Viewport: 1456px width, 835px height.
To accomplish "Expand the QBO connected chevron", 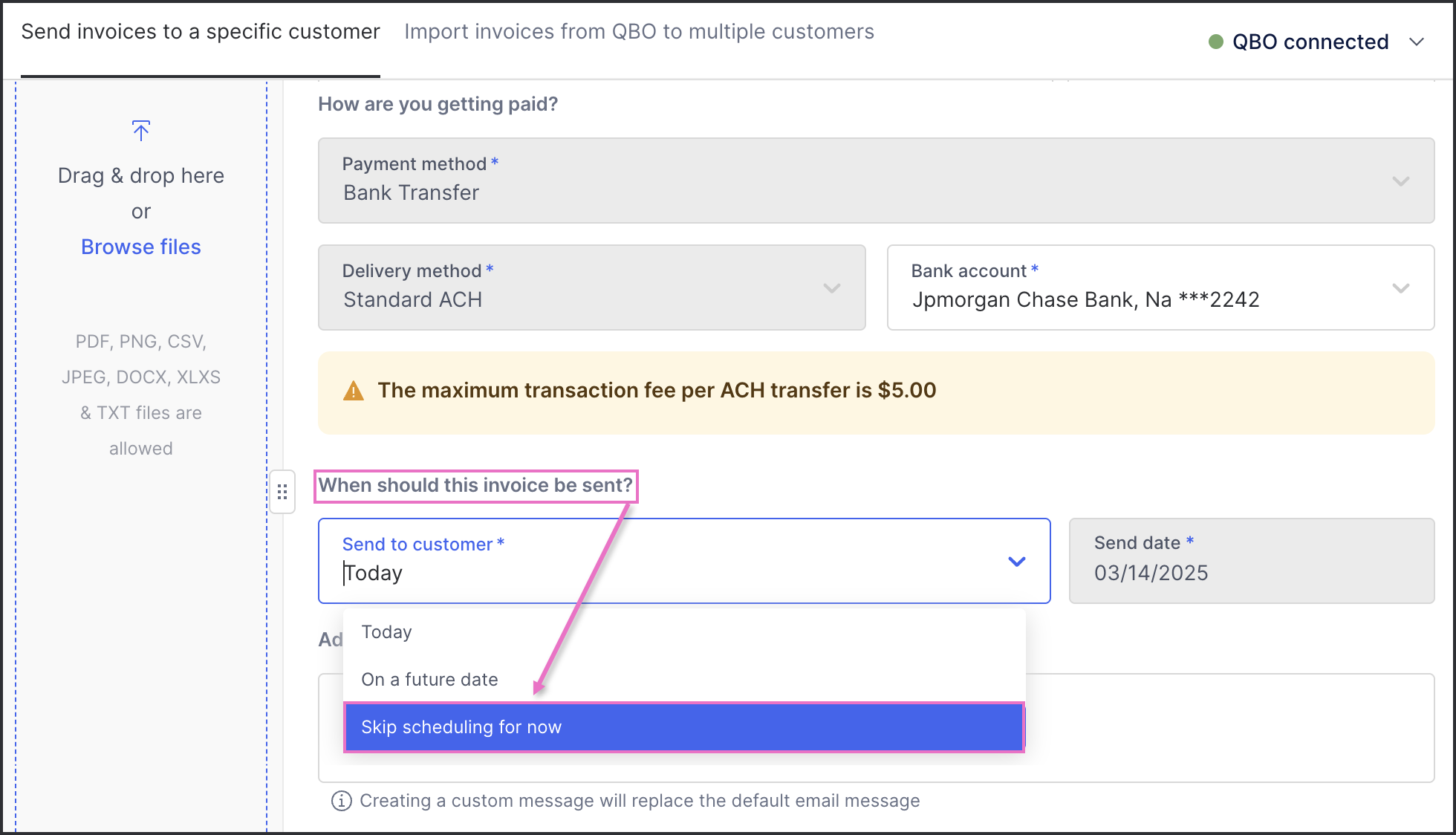I will 1417,42.
